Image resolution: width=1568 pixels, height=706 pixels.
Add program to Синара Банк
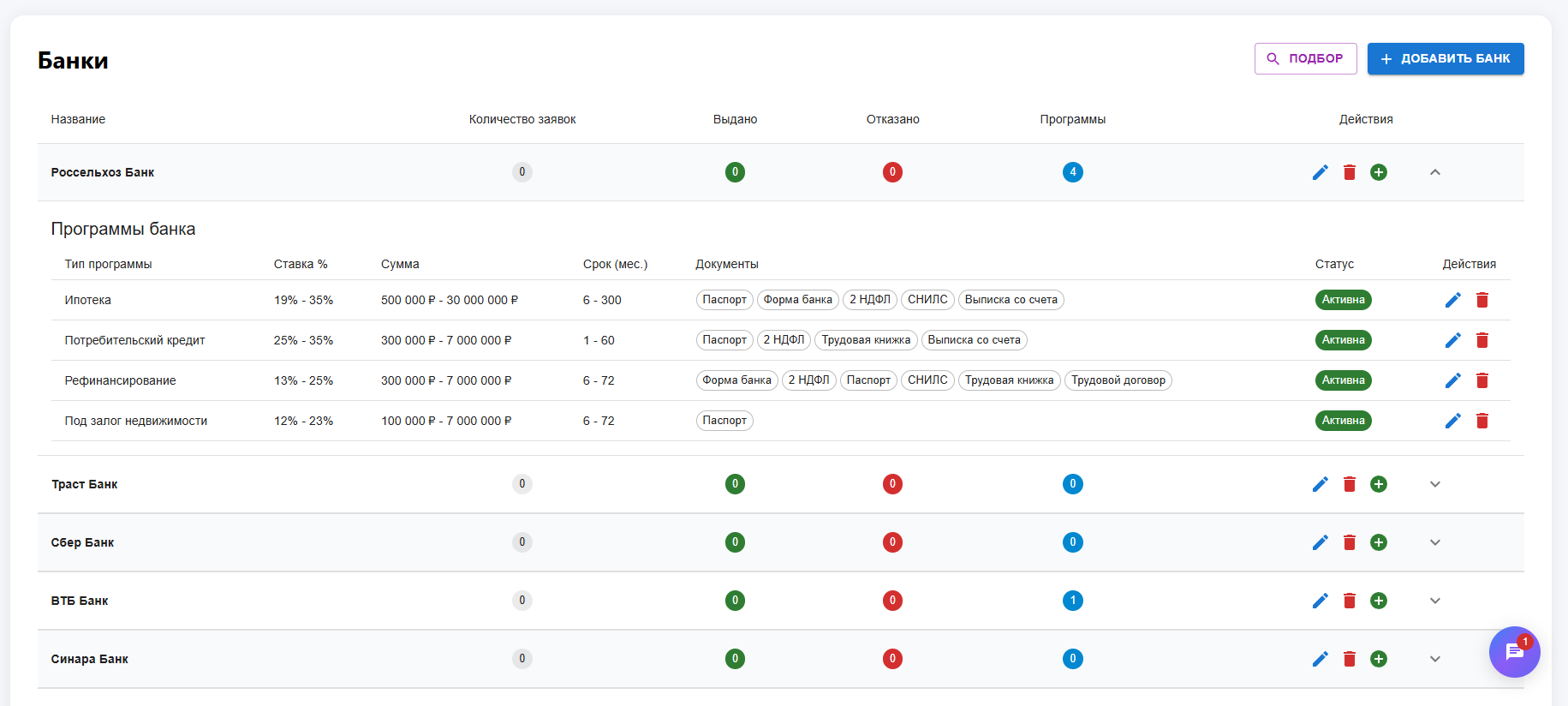point(1378,659)
